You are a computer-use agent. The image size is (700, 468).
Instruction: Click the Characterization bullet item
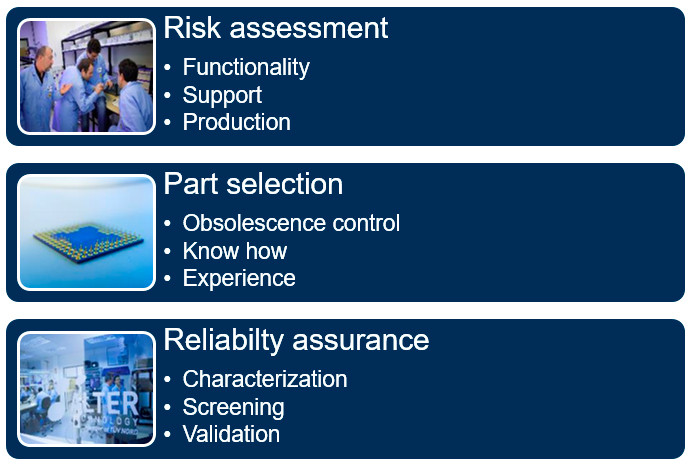(265, 379)
